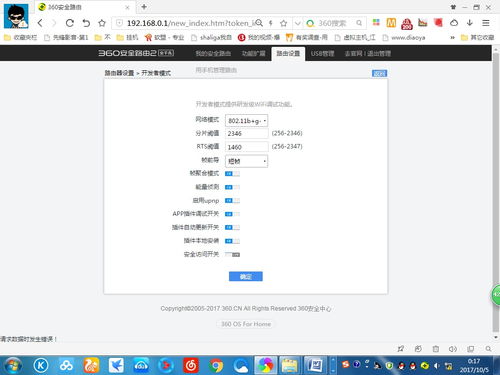Click the cloud icon in the browser toolbar
Screen dimensions: 500x375
pos(454,23)
